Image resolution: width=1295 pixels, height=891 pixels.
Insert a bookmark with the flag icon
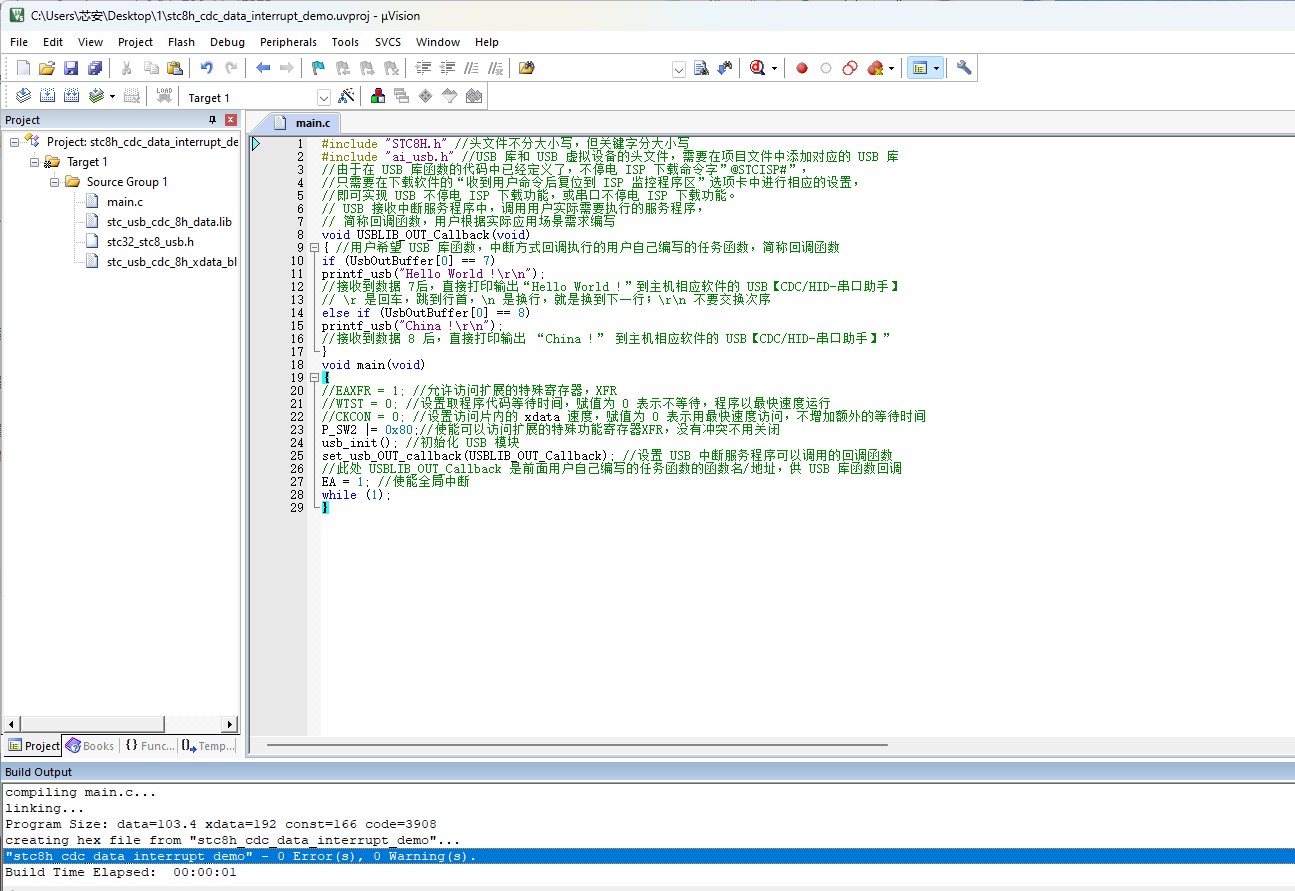(318, 68)
